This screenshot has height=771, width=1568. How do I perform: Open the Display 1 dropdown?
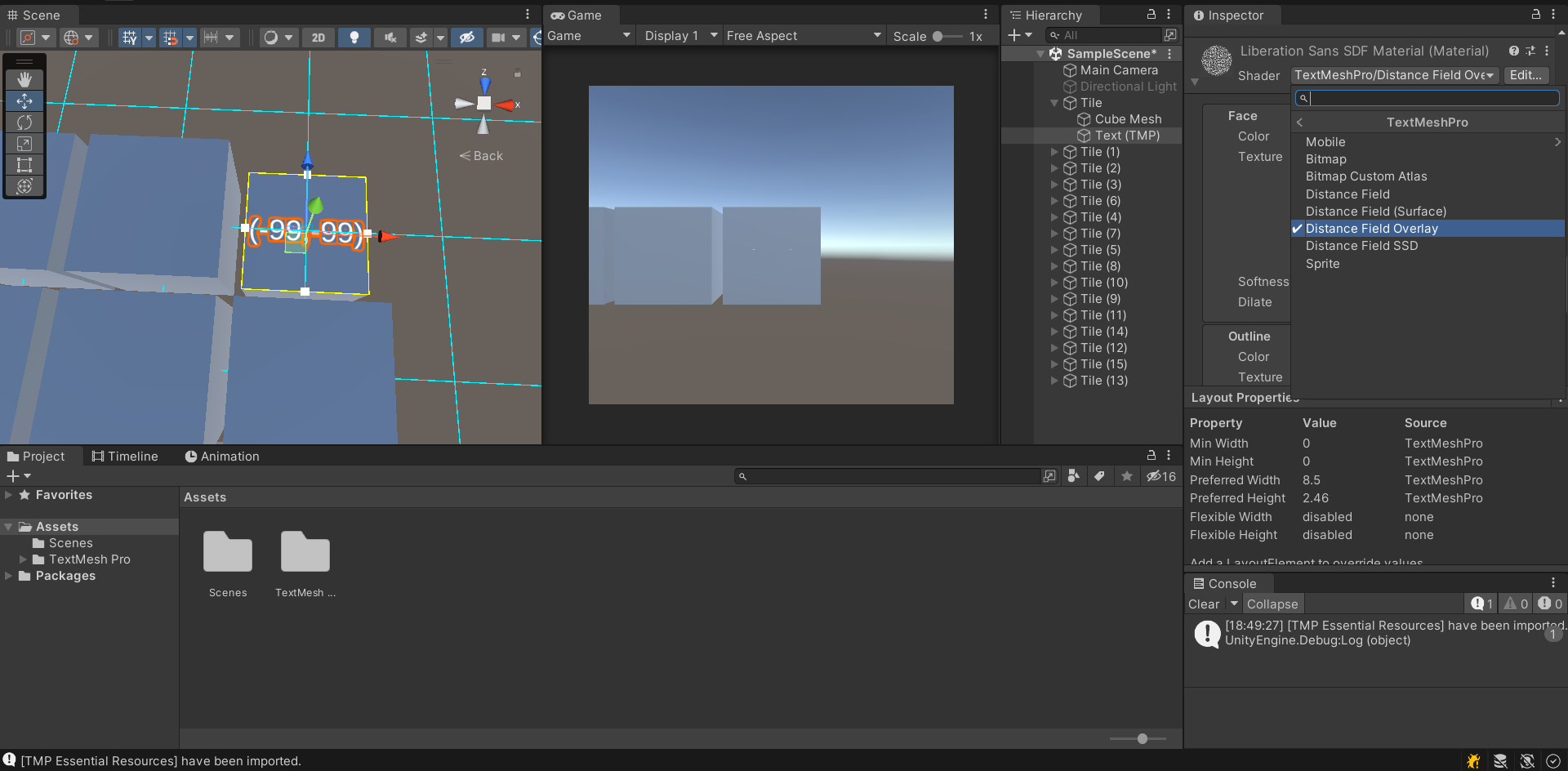pyautogui.click(x=680, y=36)
